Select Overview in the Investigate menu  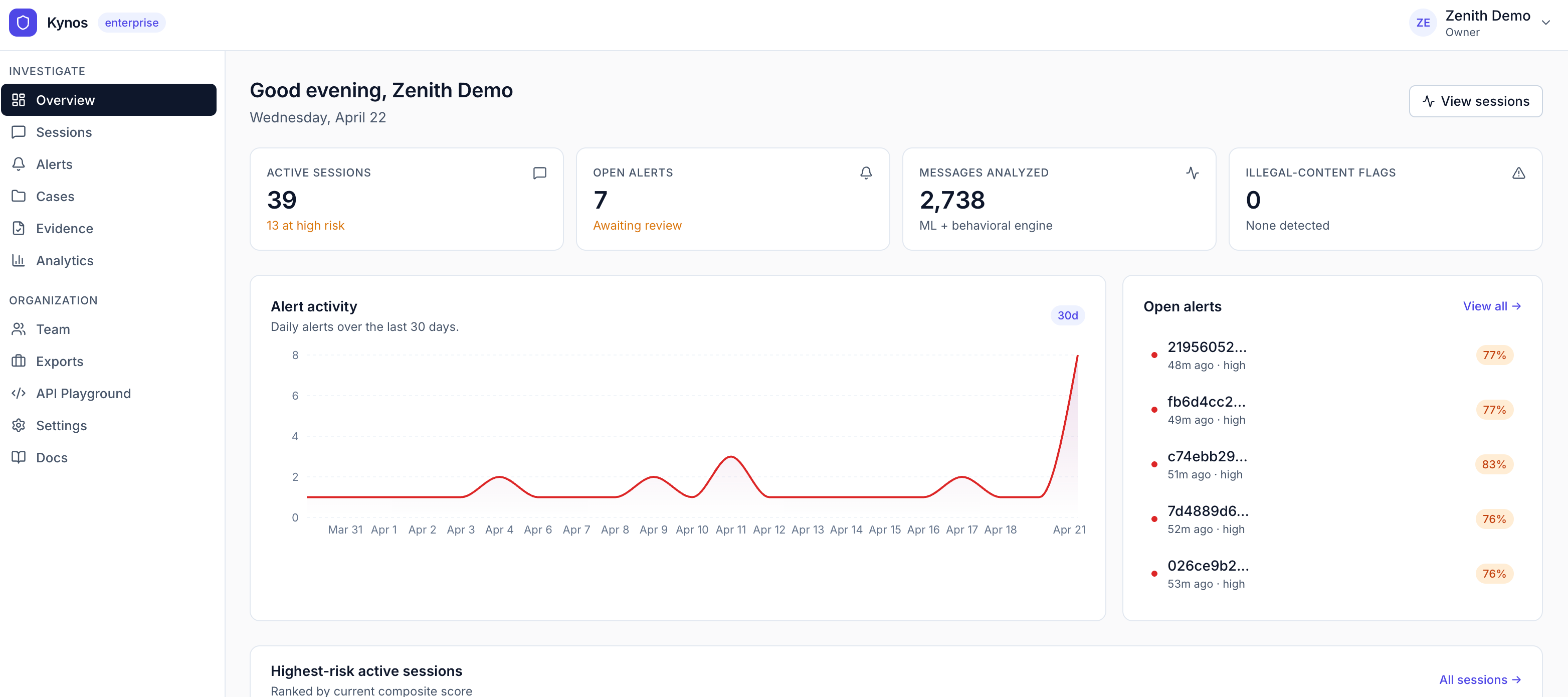pyautogui.click(x=65, y=100)
